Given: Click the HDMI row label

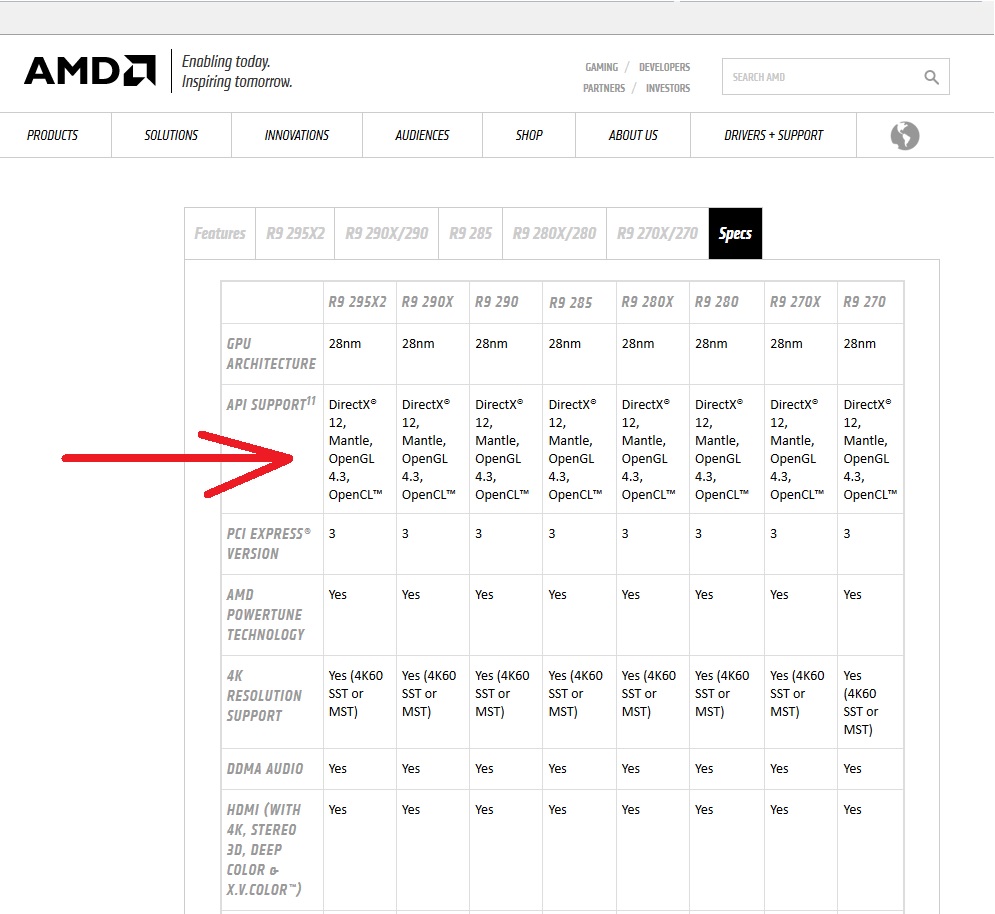Looking at the screenshot, I should [264, 849].
